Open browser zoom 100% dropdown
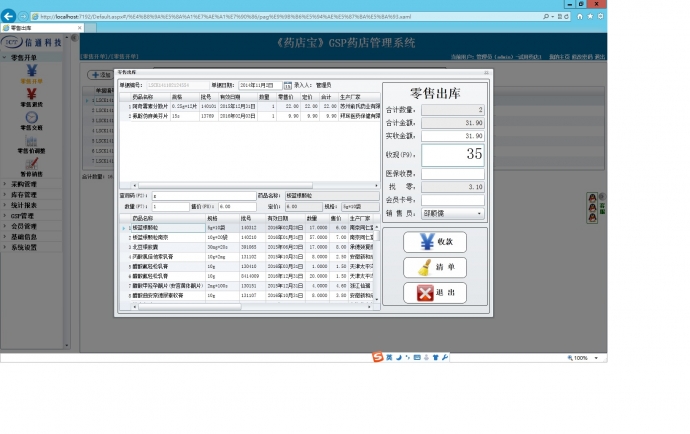Viewport: 690px width, 434px height. pos(596,358)
